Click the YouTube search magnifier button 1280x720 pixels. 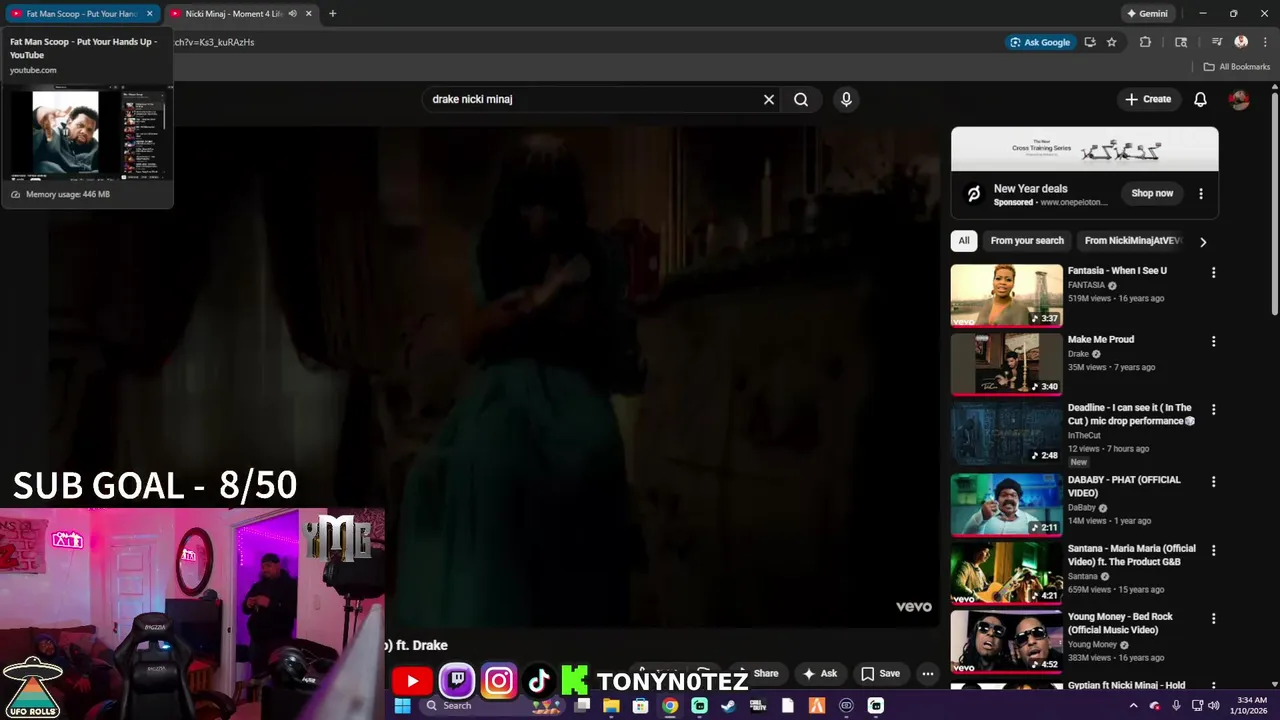click(x=801, y=99)
